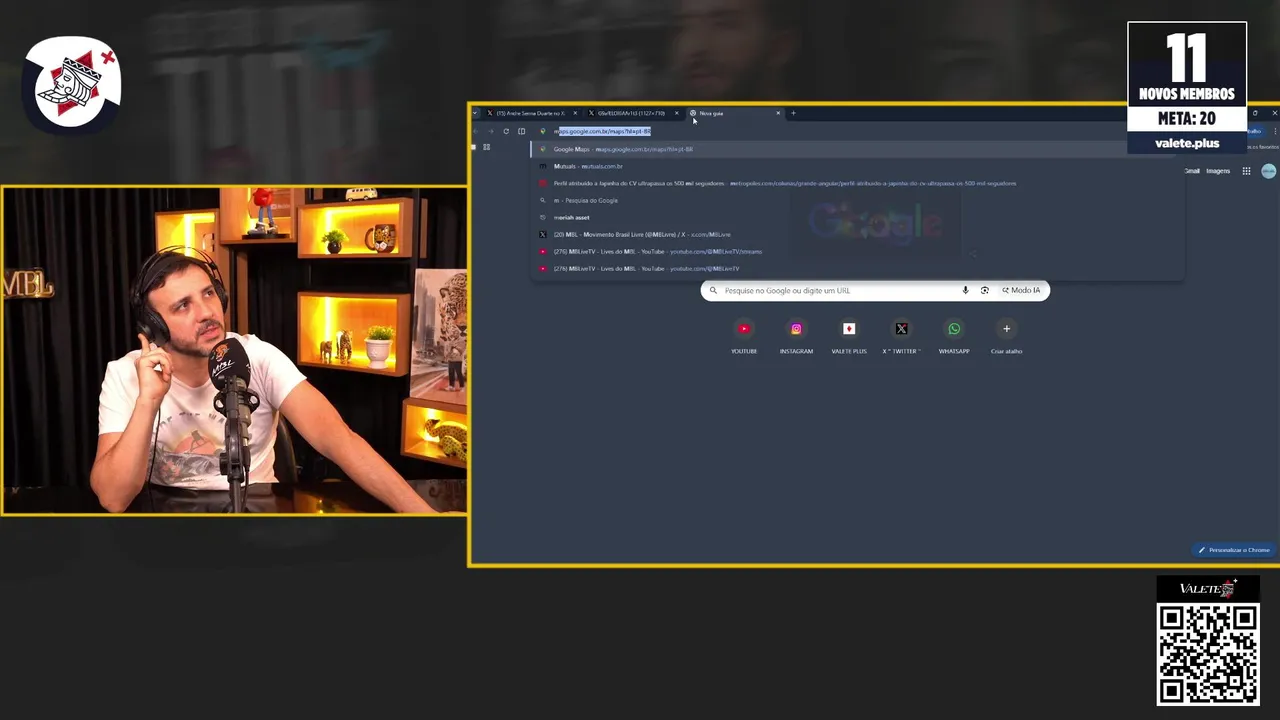1280x720 pixels.
Task: Select 'meriah asset' history suggestion
Action: click(x=856, y=217)
